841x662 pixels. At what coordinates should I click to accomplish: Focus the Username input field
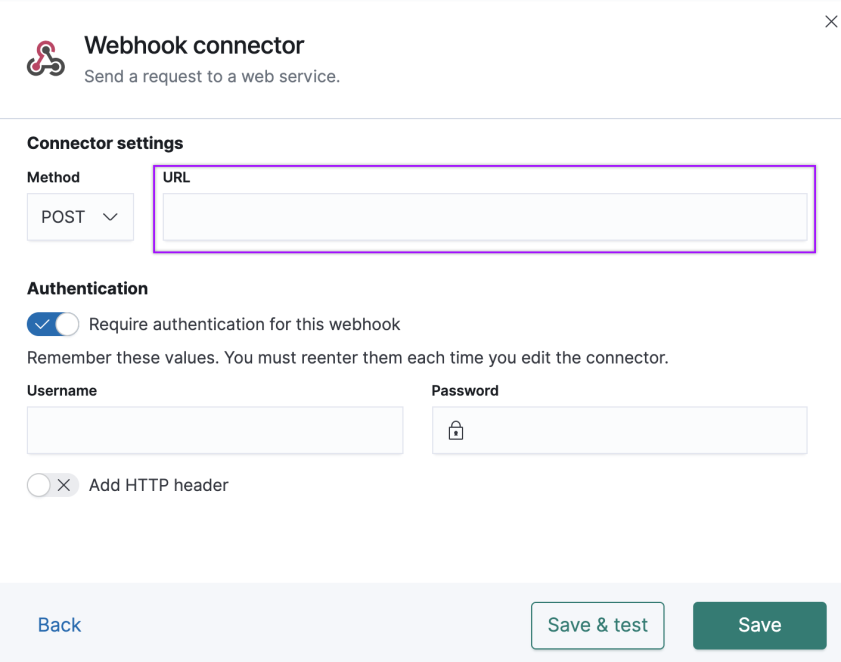click(x=215, y=430)
